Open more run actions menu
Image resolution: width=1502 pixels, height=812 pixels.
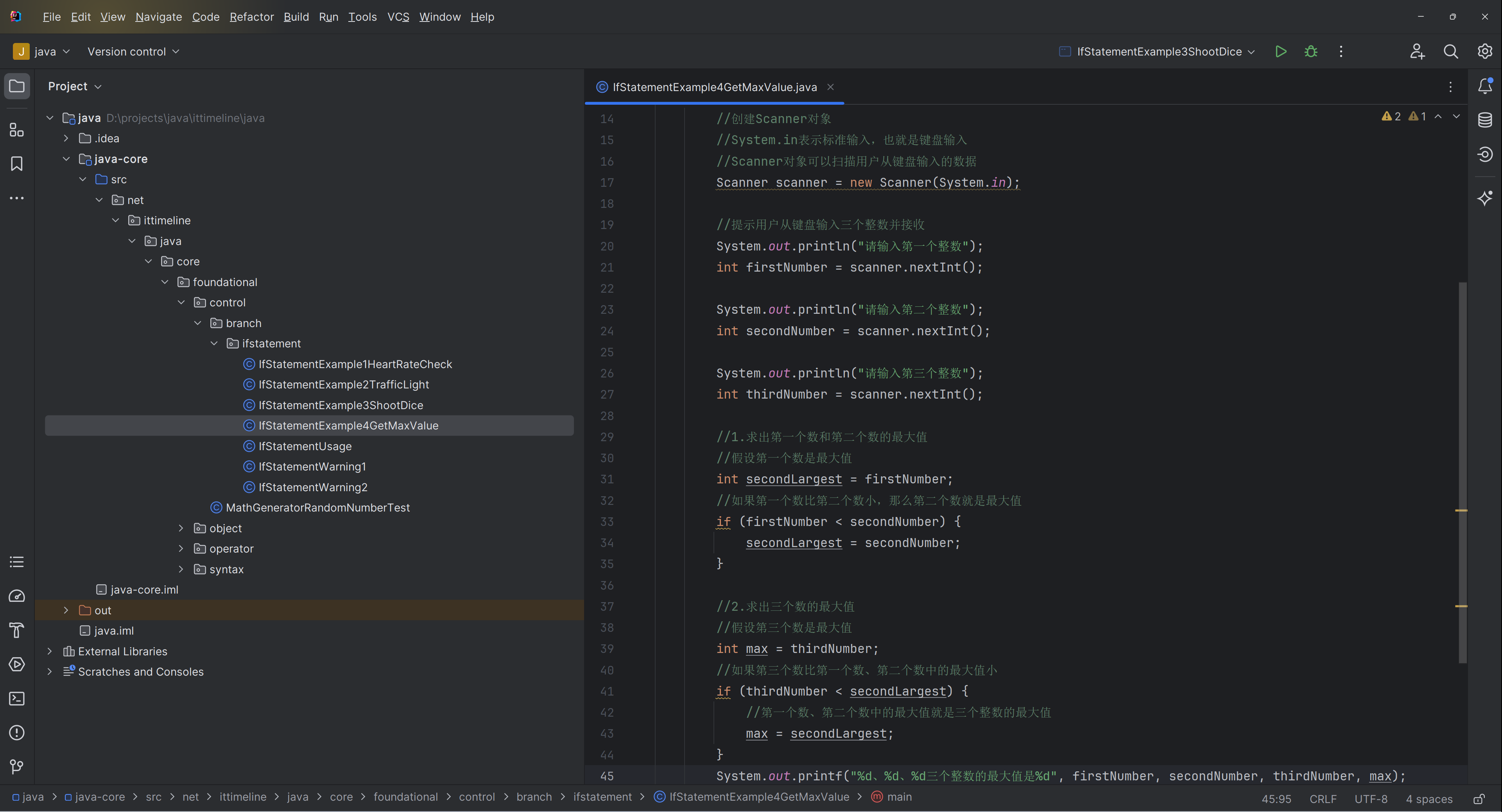pos(1341,52)
